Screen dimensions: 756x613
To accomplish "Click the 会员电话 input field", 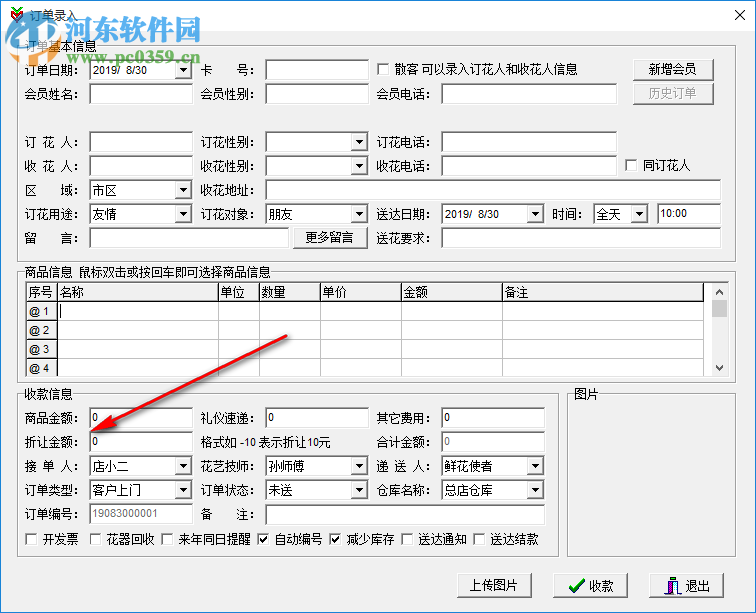I will click(529, 94).
